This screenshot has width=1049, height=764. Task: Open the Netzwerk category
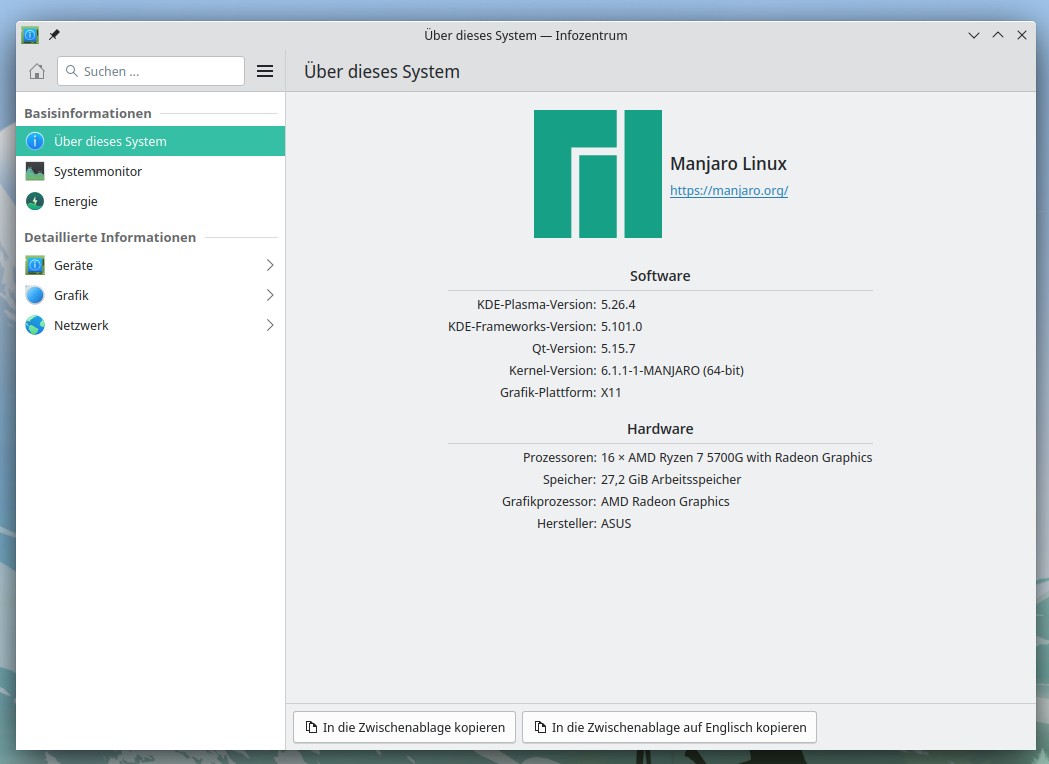click(151, 325)
